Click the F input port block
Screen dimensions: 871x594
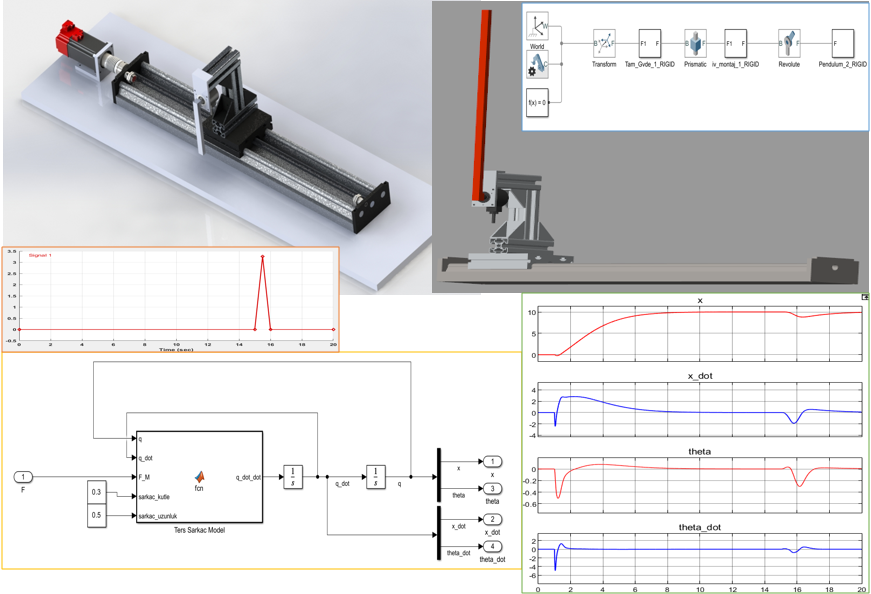22,475
